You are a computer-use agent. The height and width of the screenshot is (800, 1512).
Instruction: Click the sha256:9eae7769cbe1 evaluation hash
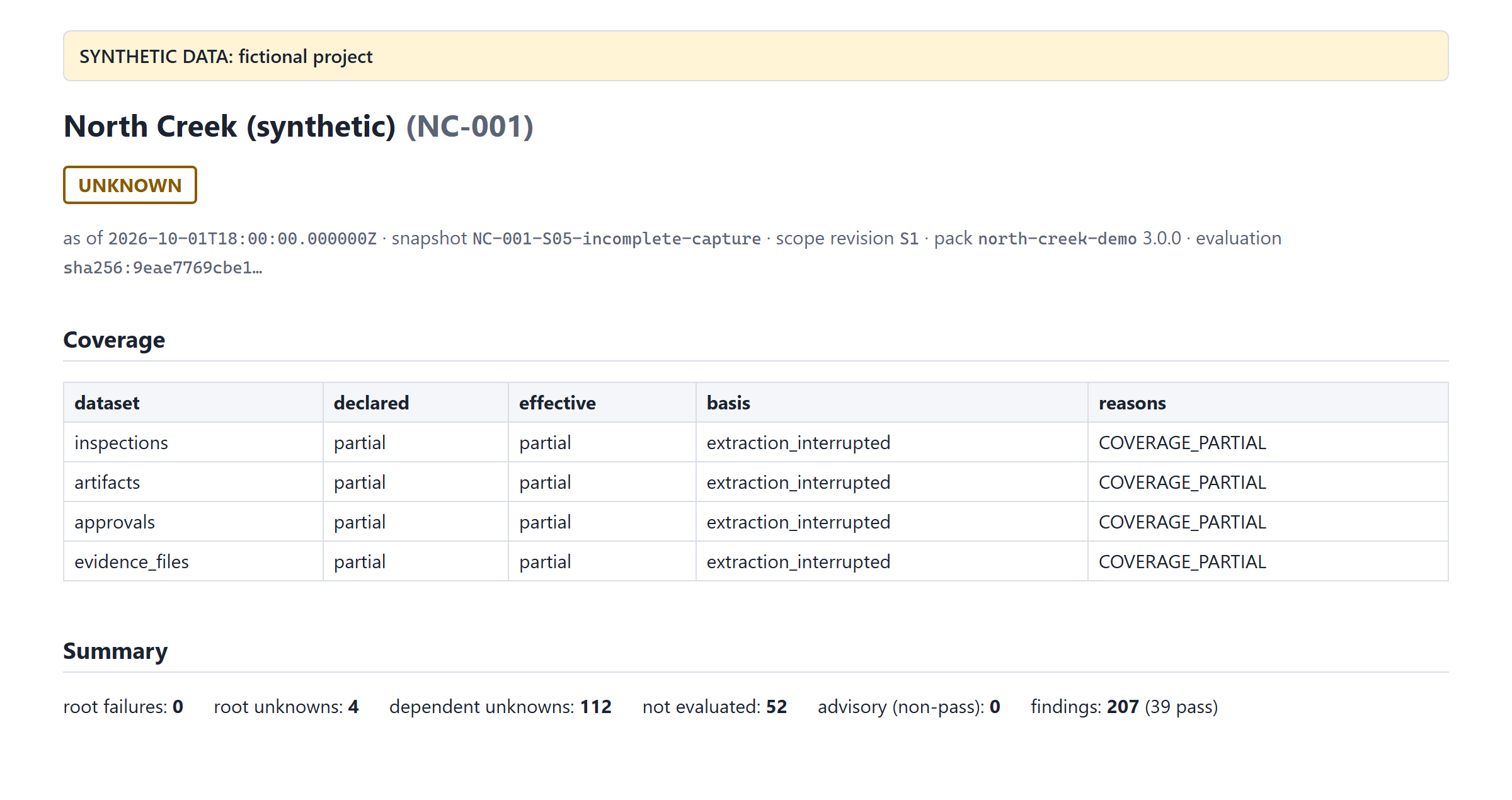tap(163, 268)
